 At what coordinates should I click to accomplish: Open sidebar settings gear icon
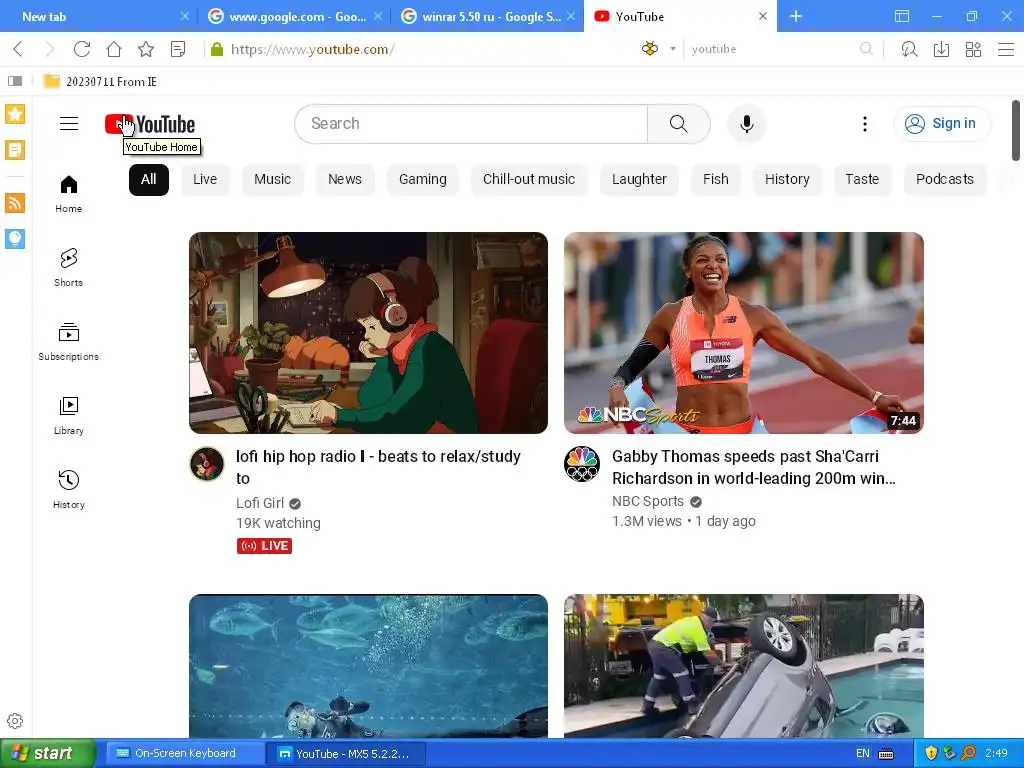[x=15, y=721]
